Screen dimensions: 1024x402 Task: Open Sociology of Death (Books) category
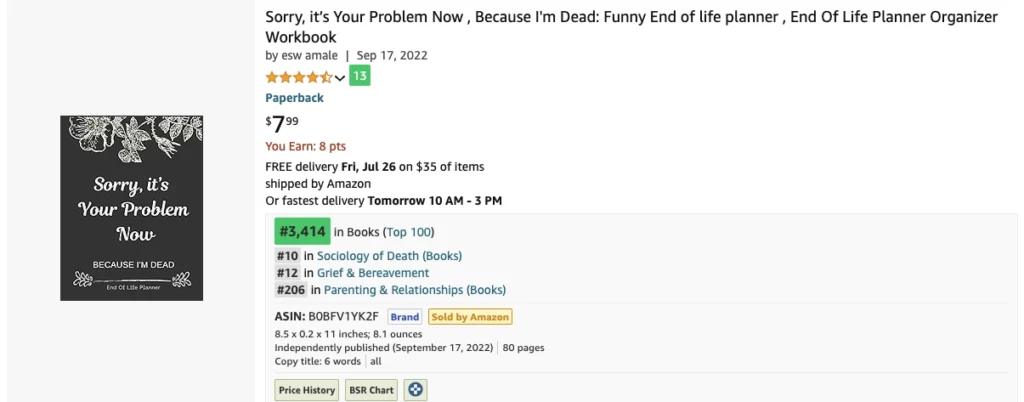(389, 256)
